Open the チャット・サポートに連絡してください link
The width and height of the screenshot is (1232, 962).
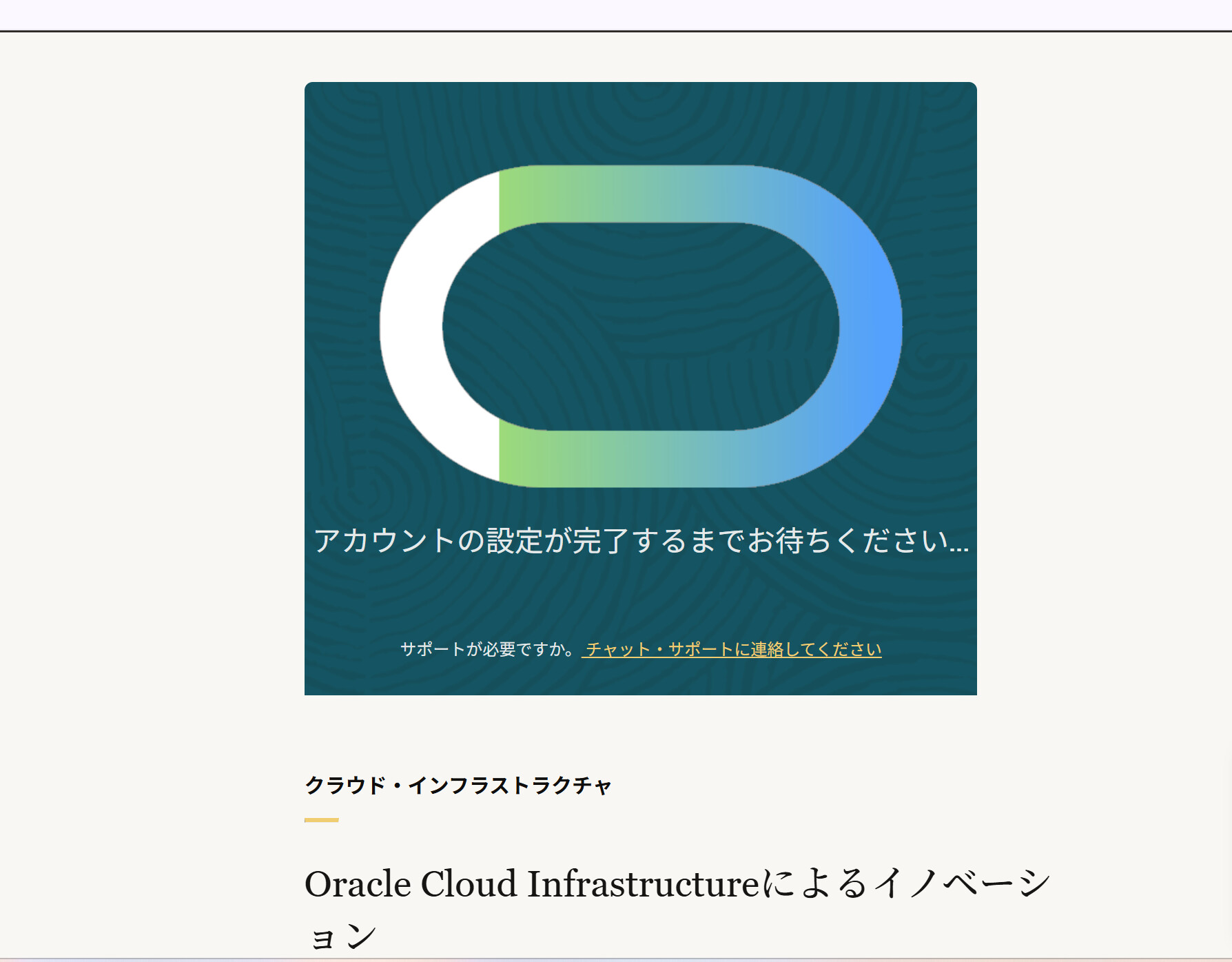732,649
